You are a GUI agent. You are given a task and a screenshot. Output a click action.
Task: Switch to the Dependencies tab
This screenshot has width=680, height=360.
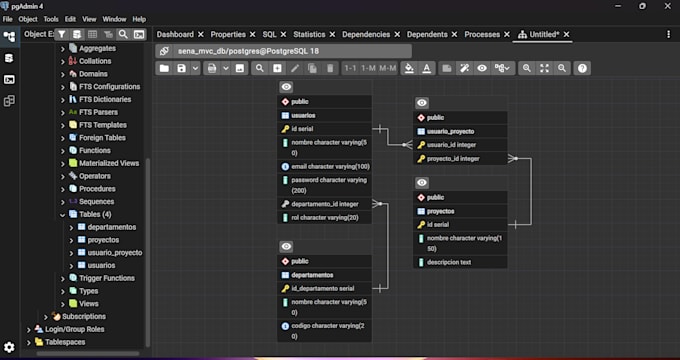click(x=366, y=34)
